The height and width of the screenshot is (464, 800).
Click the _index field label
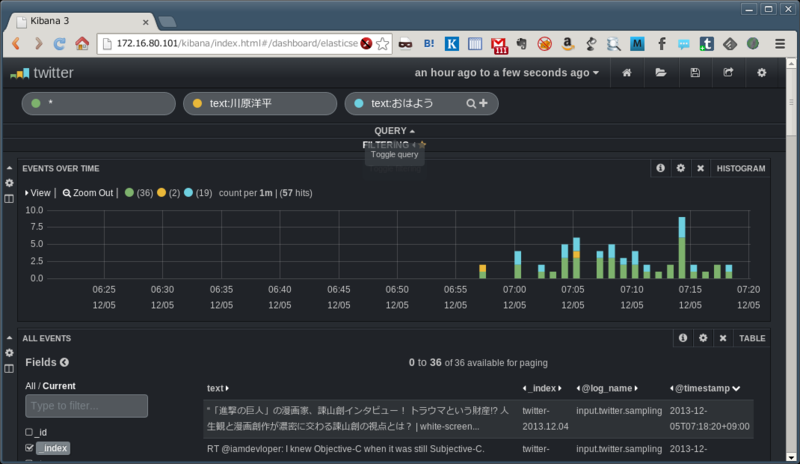53,448
